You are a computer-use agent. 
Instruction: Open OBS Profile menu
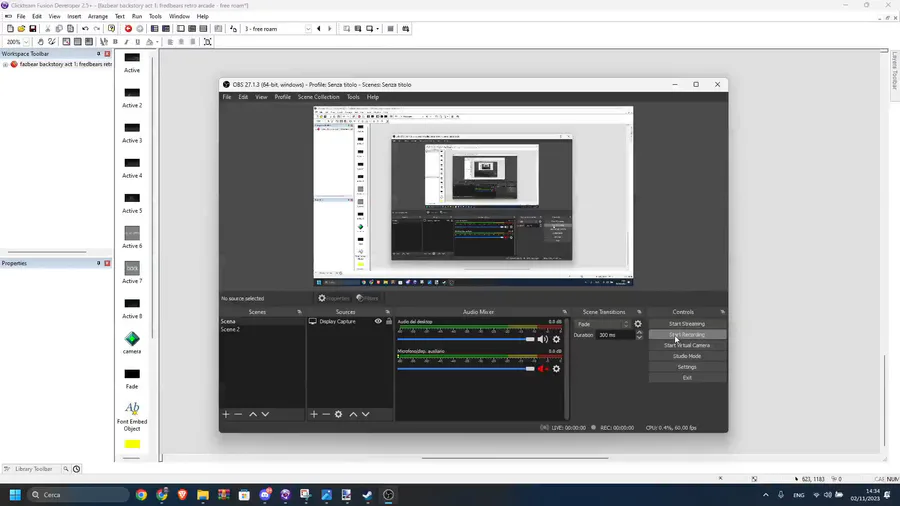(x=282, y=97)
